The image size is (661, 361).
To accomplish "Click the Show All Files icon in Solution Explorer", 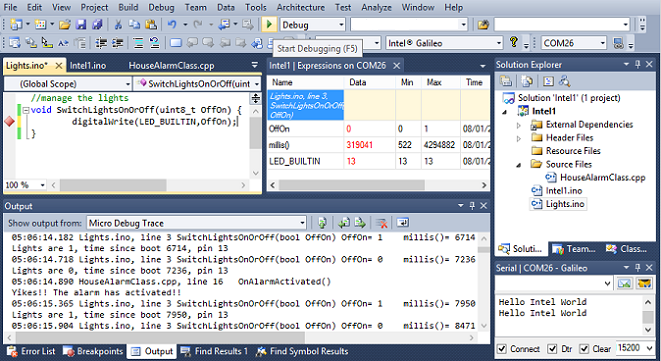I will tap(527, 81).
